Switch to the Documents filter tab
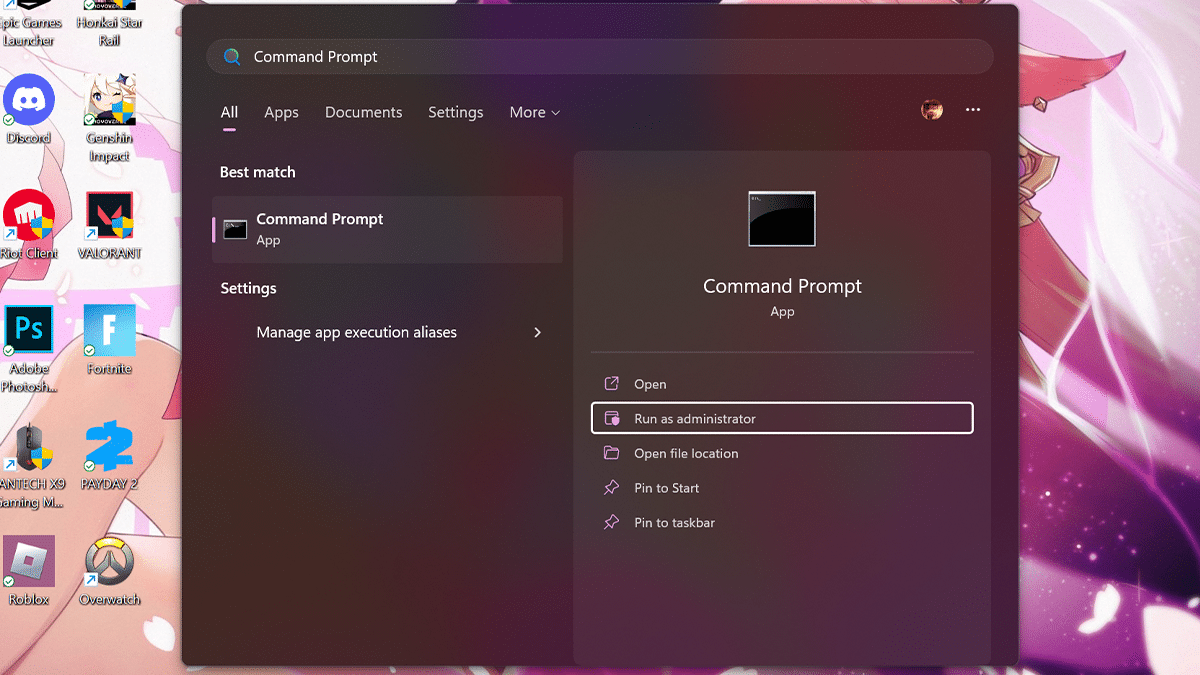 point(363,113)
